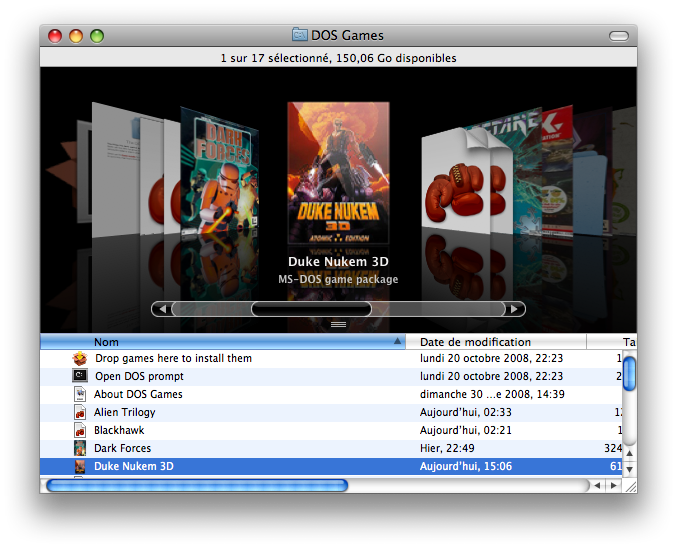Screen dimensions: 677x548
Task: Select the Duke Nukem 3D cover art
Action: (x=338, y=173)
